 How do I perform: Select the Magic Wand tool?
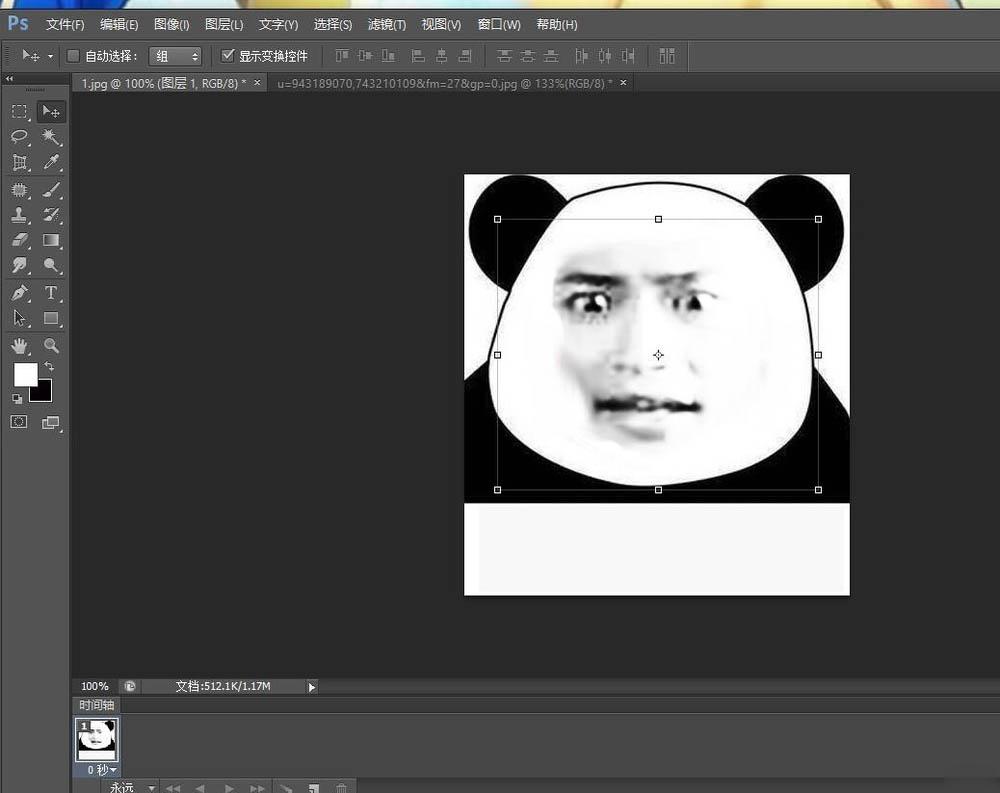coord(51,137)
